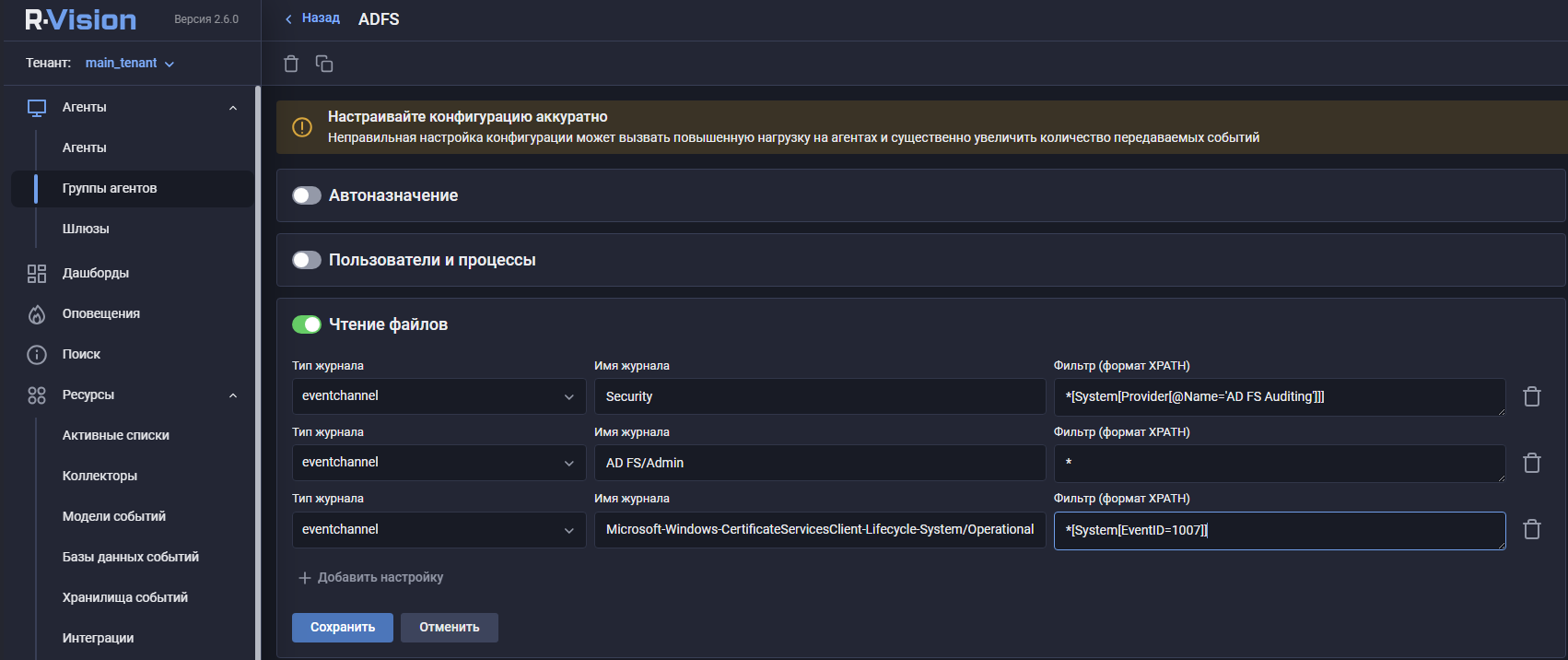The image size is (1568, 660).
Task: Delete the AD FS/Admin journal row
Action: pos(1532,463)
